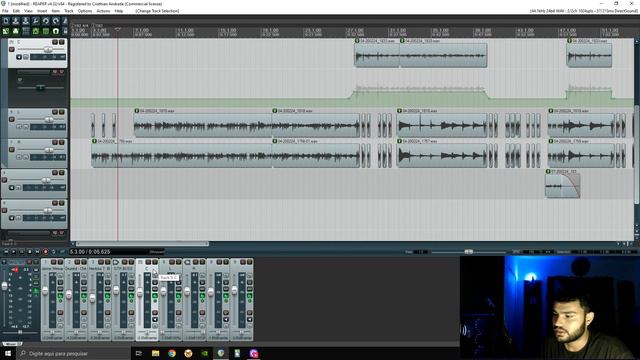Open the Actions menu
Screen dimensions: 640x360
[x=103, y=11]
